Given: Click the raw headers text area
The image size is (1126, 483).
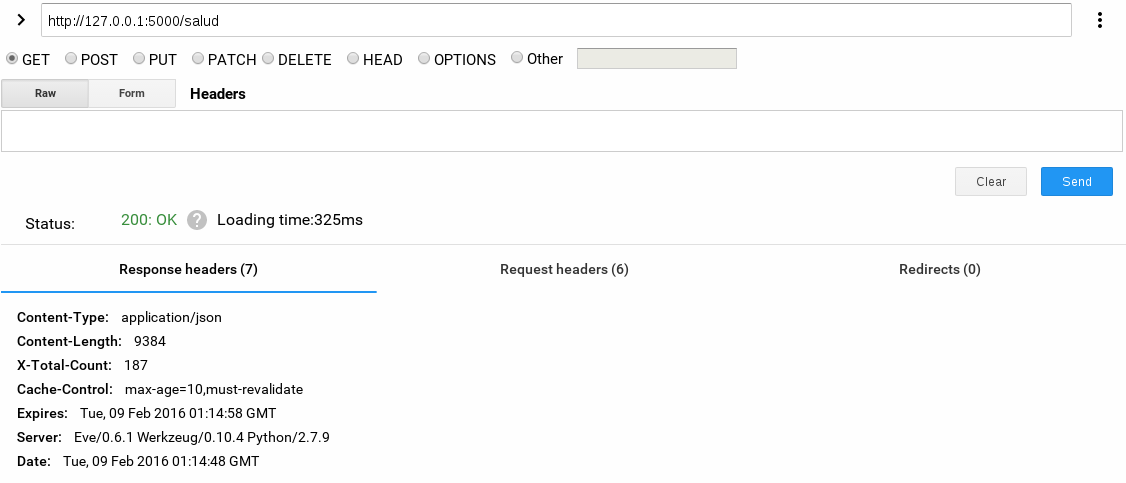Looking at the screenshot, I should pos(562,131).
